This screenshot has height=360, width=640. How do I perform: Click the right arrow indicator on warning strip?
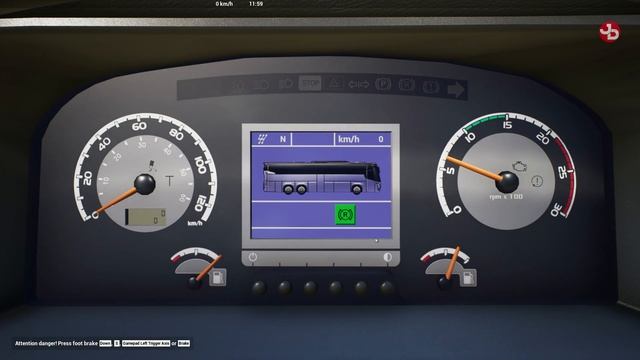pos(456,89)
